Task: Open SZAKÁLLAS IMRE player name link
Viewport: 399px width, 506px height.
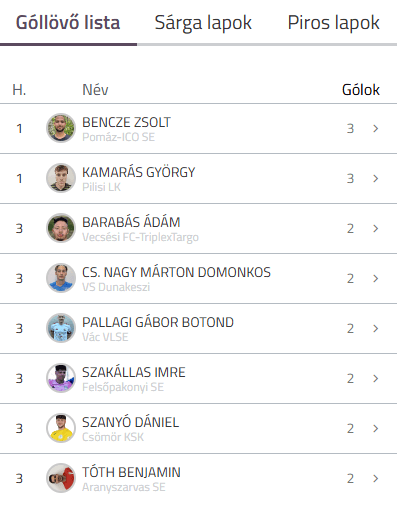Action: click(134, 372)
